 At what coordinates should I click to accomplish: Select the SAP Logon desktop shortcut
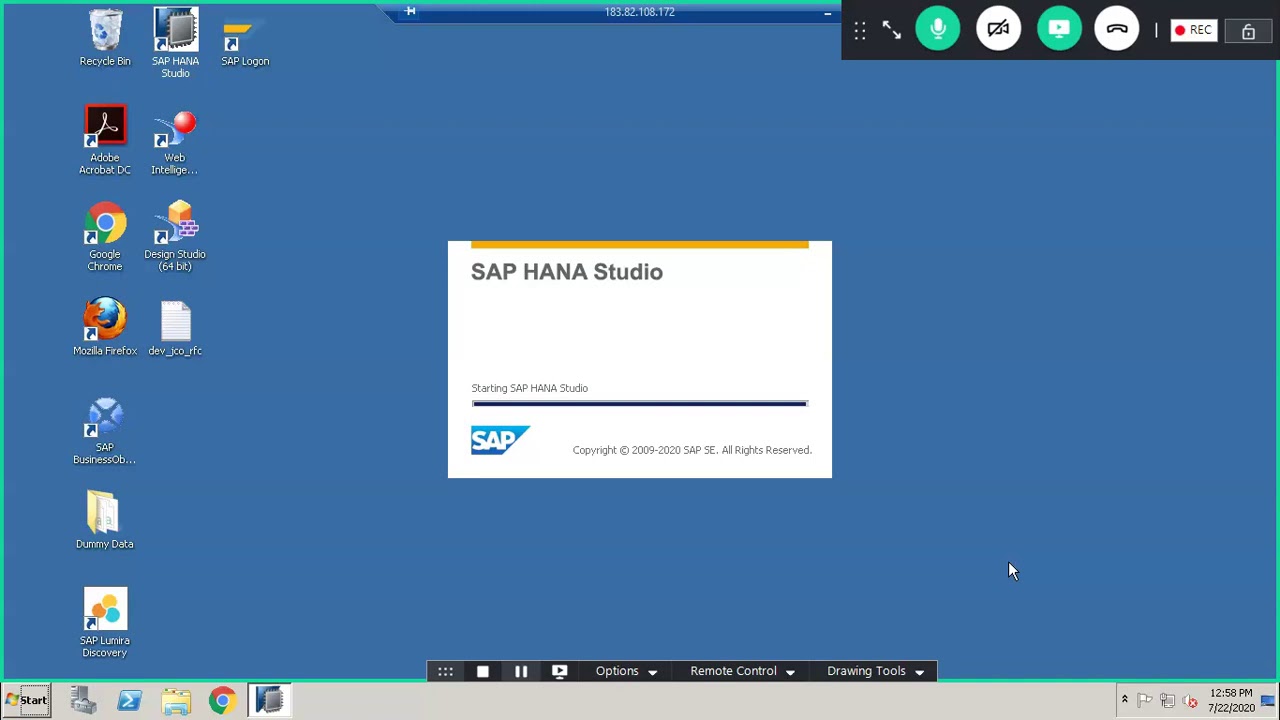pos(245,43)
